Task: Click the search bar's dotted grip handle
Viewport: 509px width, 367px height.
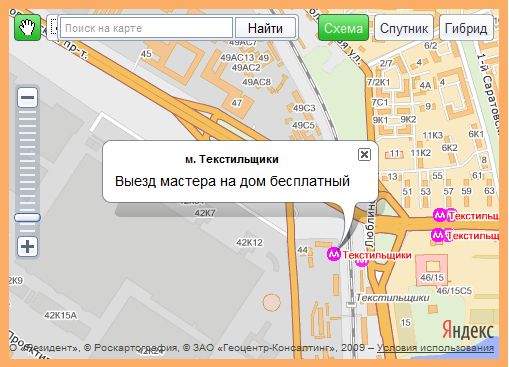Action: click(x=53, y=28)
